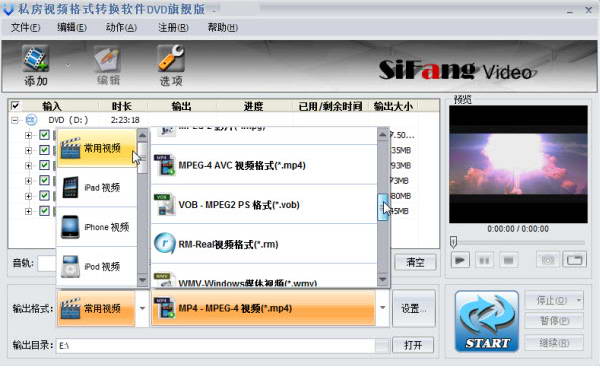Expand the fourth title under DVD
Screen dimensions: 600x369
28,181
